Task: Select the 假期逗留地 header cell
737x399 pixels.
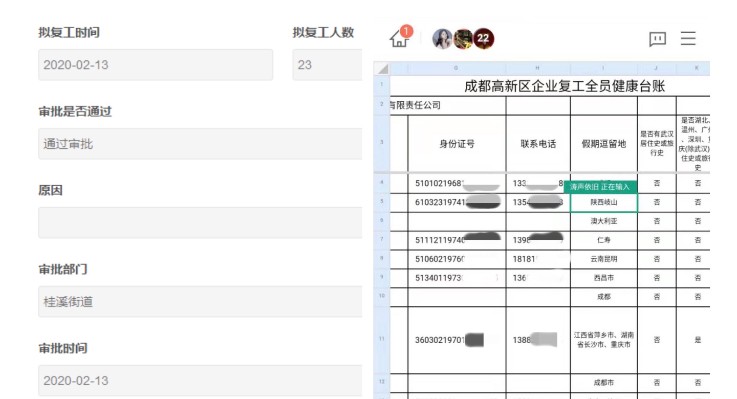Action: point(604,144)
